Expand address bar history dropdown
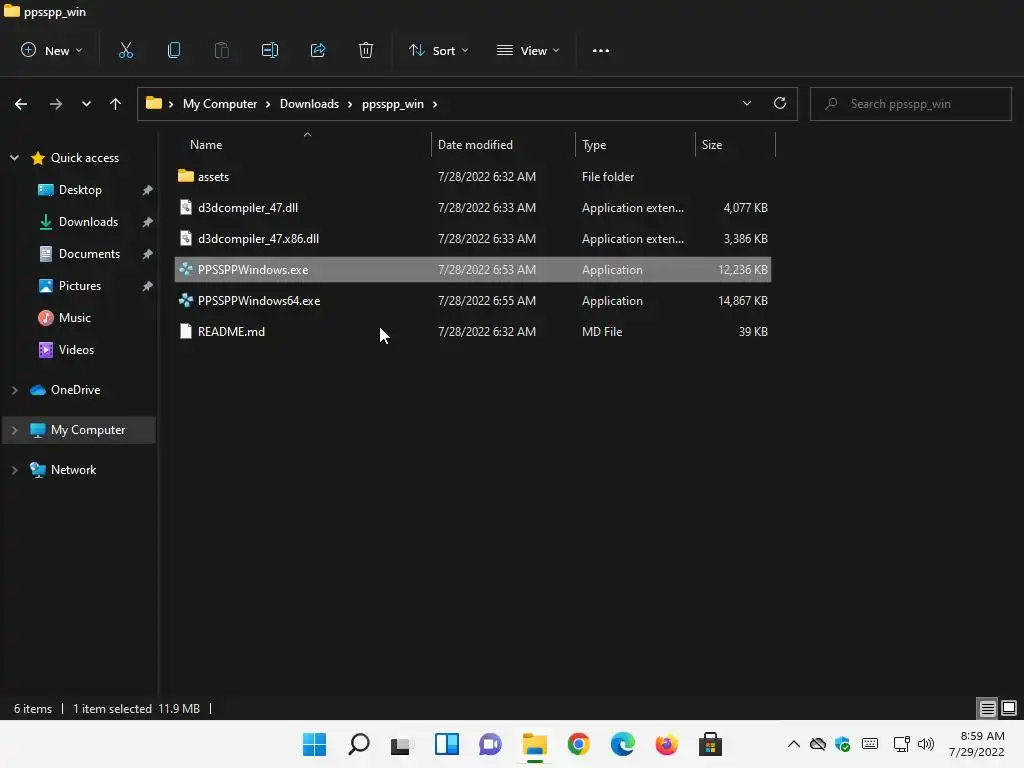 (x=746, y=103)
